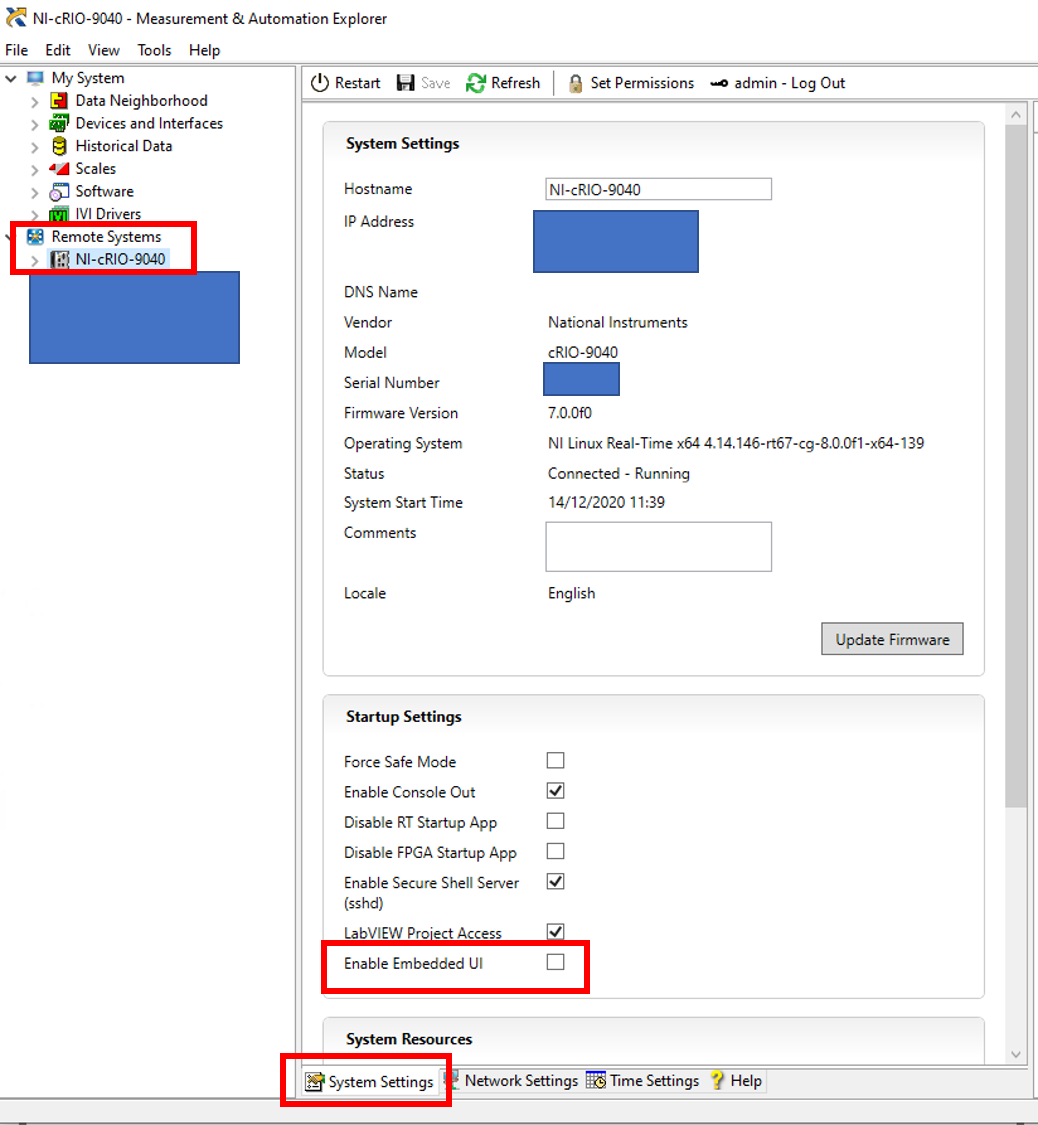Viewport: 1038px width, 1125px height.
Task: Click the Save floppy disk icon
Action: click(406, 83)
